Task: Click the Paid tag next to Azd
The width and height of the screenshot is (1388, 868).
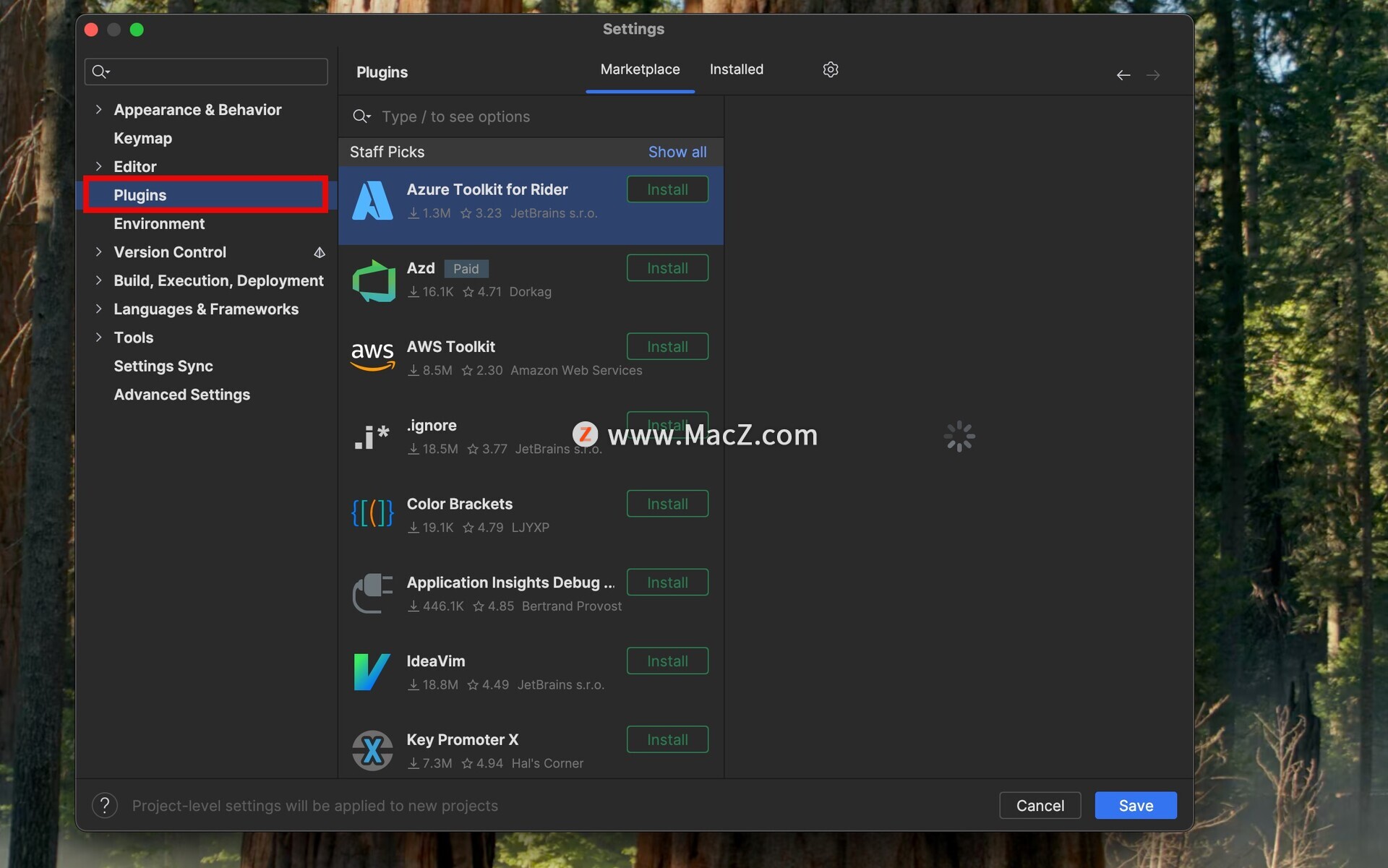Action: coord(466,269)
